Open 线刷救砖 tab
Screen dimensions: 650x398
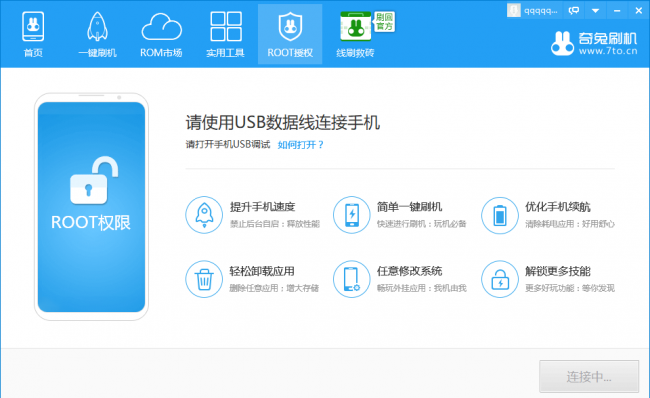pos(355,34)
